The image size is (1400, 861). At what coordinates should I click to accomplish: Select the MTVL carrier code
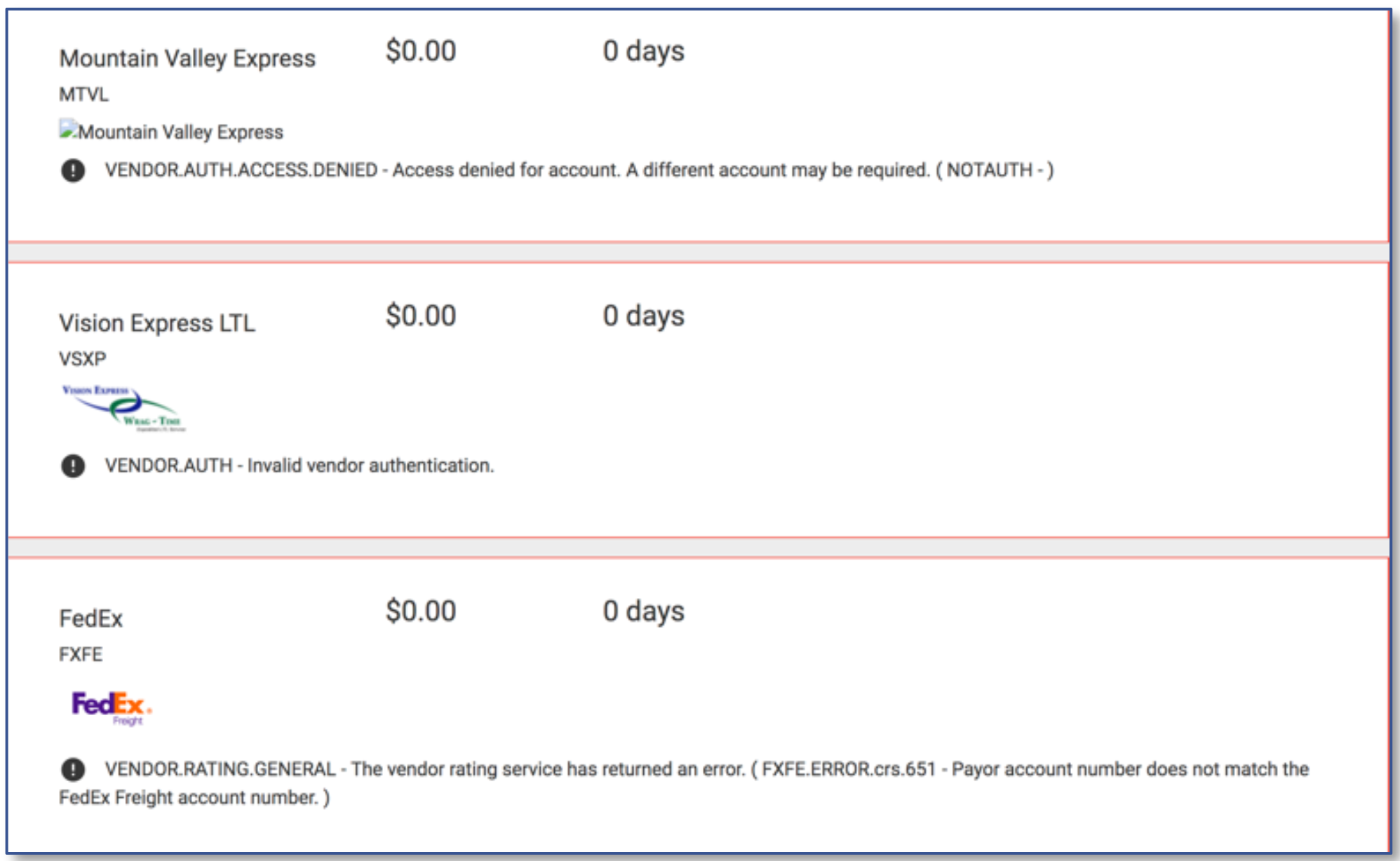(x=83, y=94)
